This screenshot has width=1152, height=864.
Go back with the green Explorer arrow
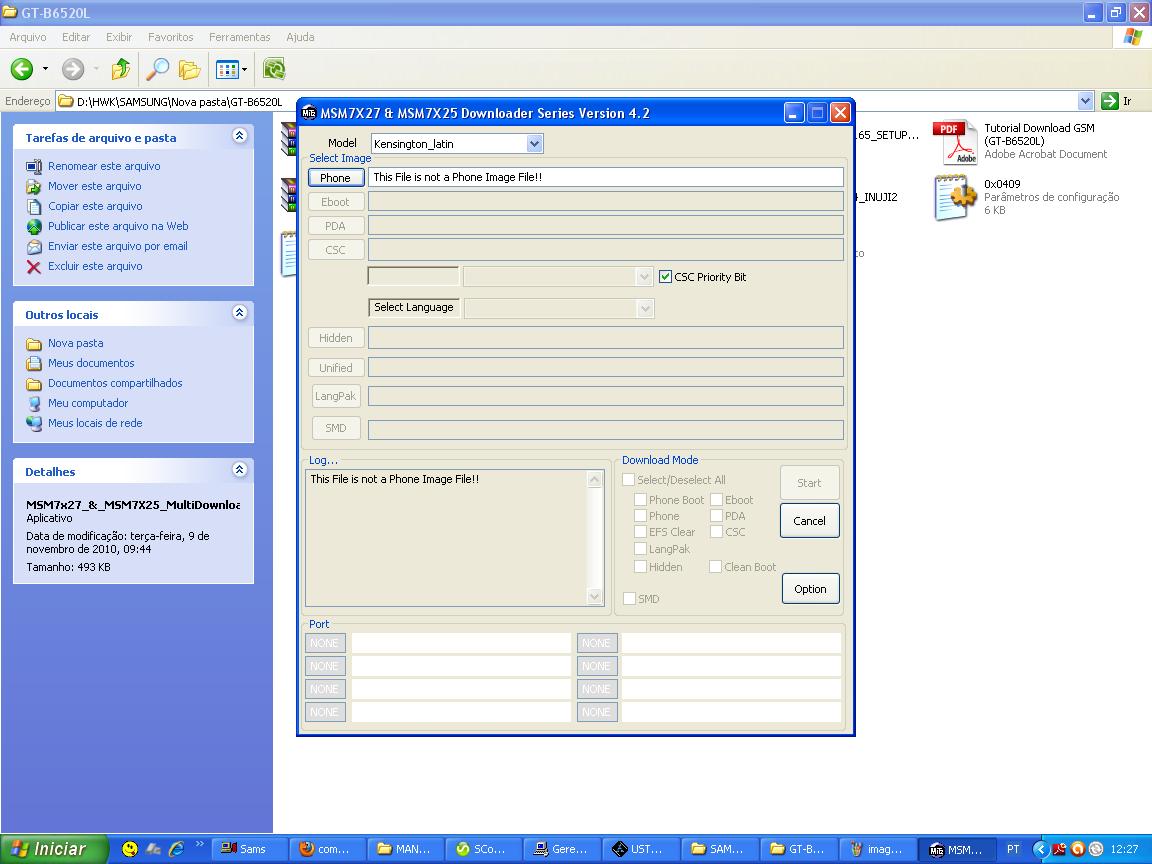(x=21, y=69)
